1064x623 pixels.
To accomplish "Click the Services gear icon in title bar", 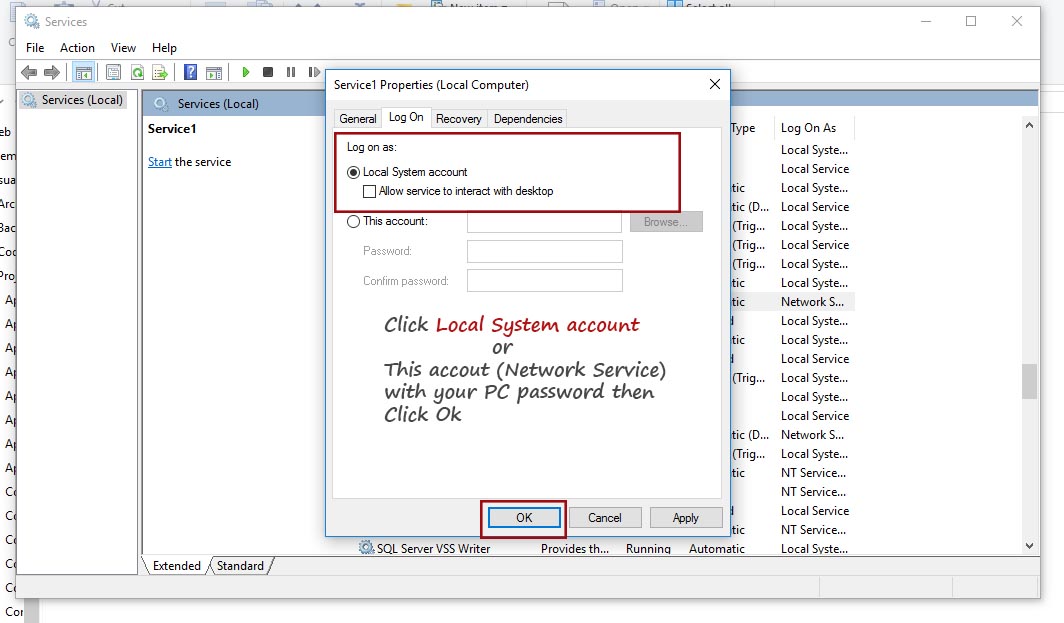I will [31, 21].
